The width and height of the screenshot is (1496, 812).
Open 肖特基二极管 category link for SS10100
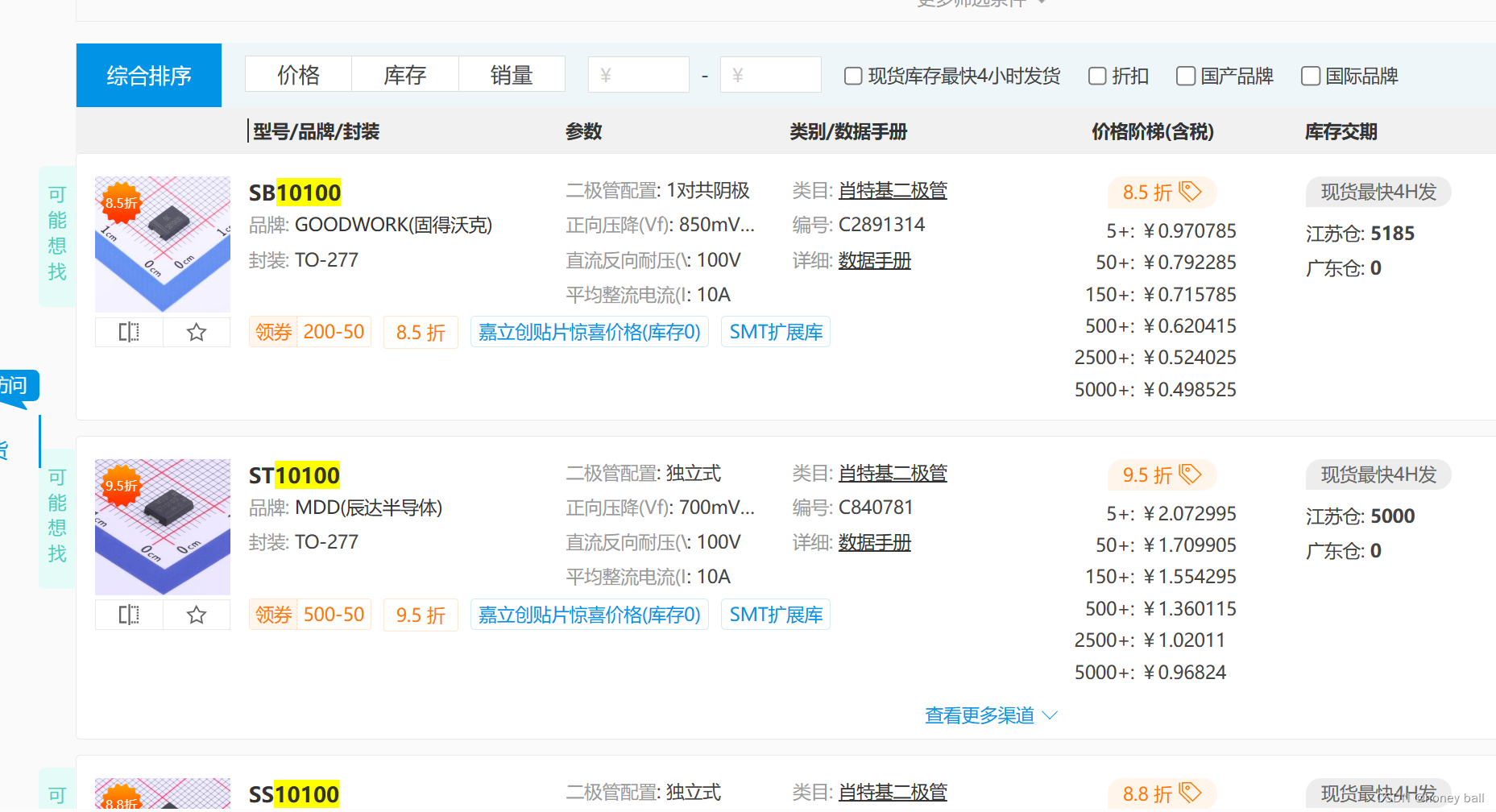coord(893,792)
